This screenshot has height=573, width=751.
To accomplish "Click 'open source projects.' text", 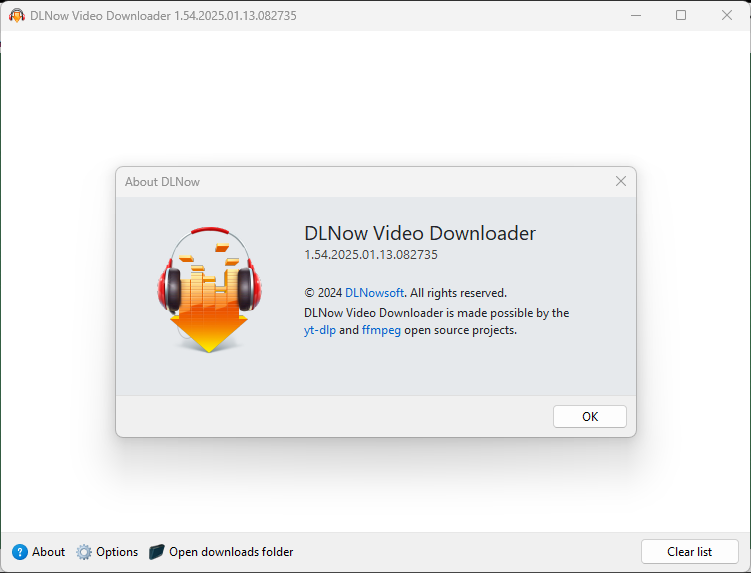I will 460,330.
